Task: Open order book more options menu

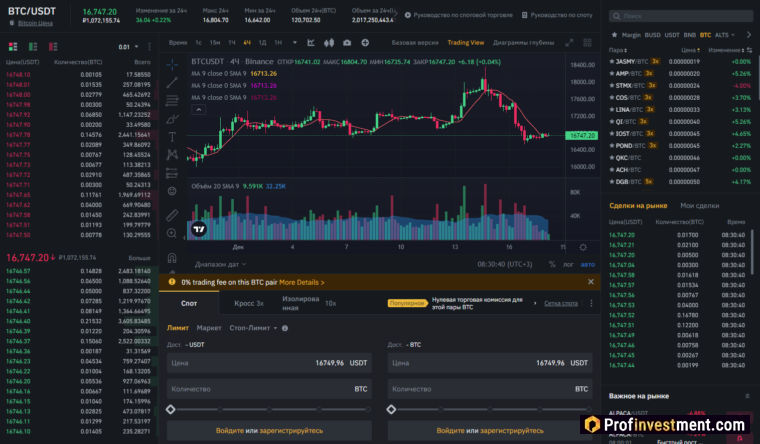Action: [149, 47]
